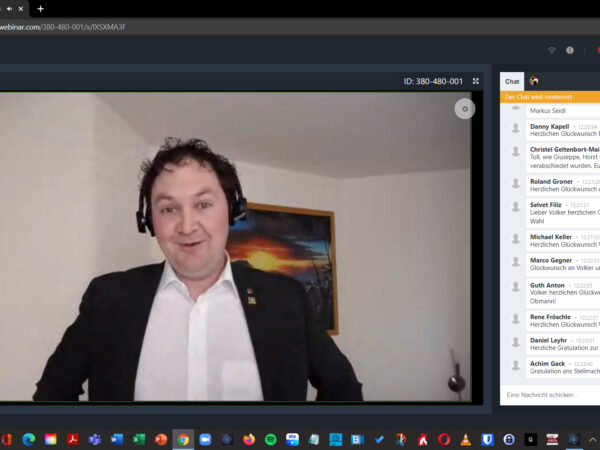This screenshot has width=600, height=450.
Task: Open the padlock app in the taskbar
Action: coord(509,439)
